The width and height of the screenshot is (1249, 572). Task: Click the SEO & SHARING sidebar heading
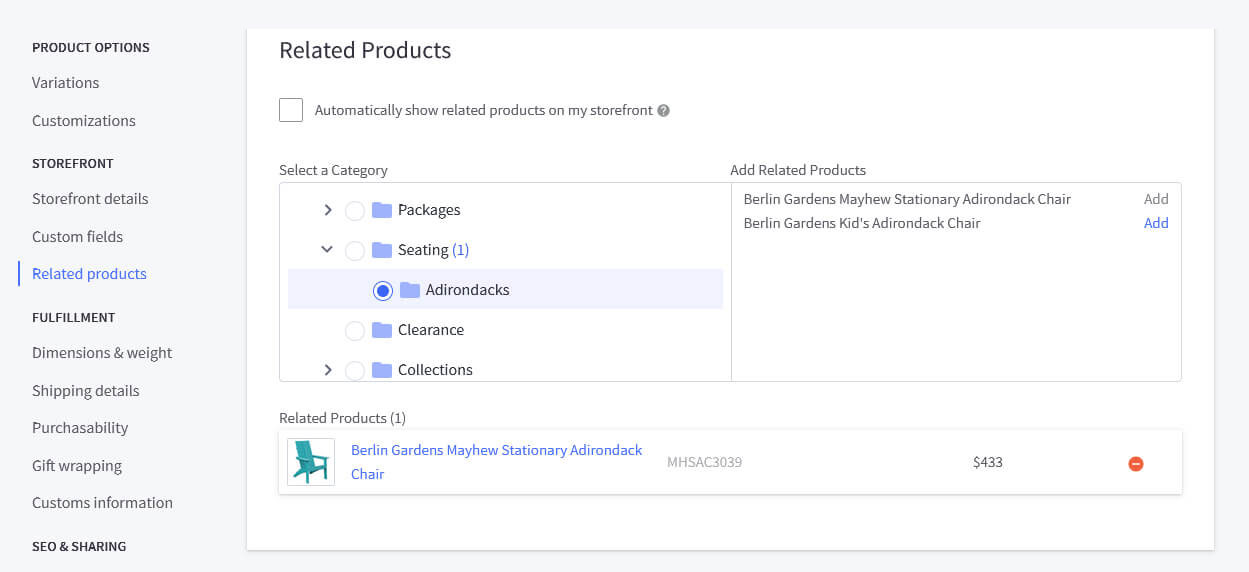pyautogui.click(x=79, y=547)
